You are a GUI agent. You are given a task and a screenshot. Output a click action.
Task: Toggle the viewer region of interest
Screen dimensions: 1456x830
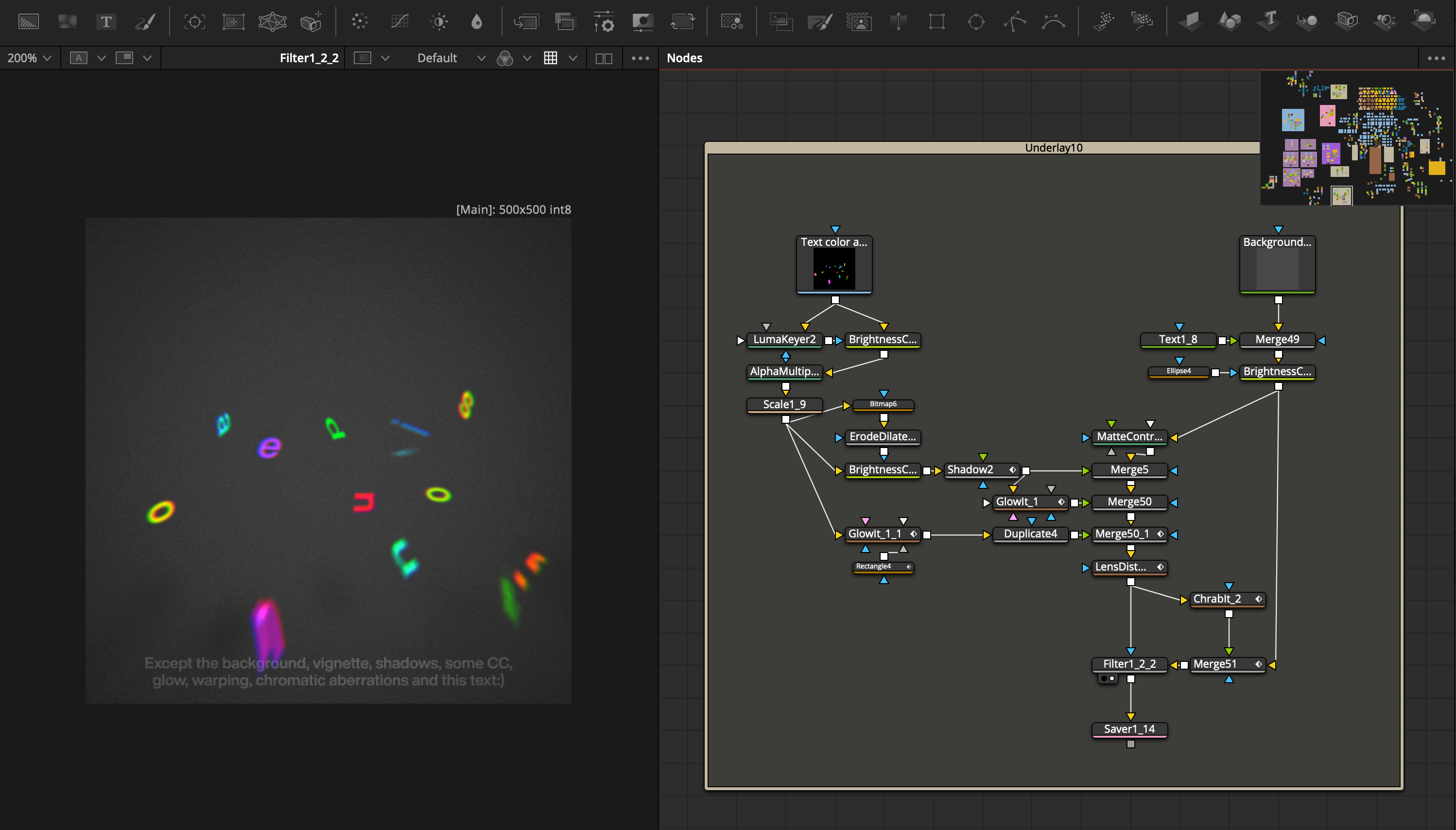[363, 57]
